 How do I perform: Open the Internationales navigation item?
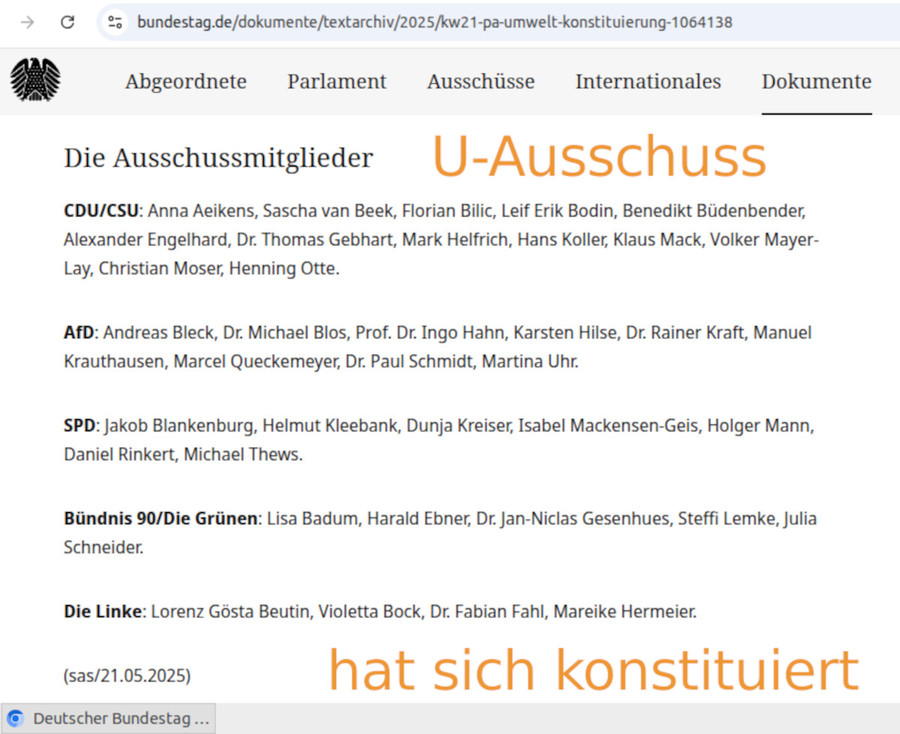pos(648,82)
